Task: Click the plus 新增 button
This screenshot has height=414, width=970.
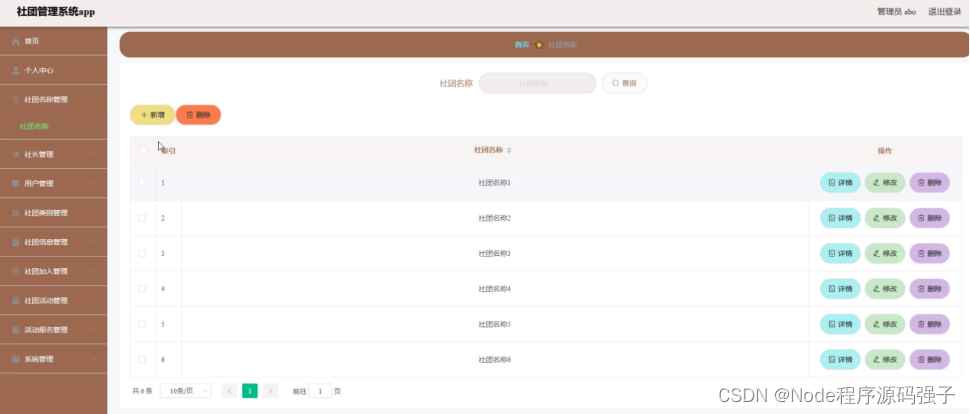Action: click(x=152, y=114)
